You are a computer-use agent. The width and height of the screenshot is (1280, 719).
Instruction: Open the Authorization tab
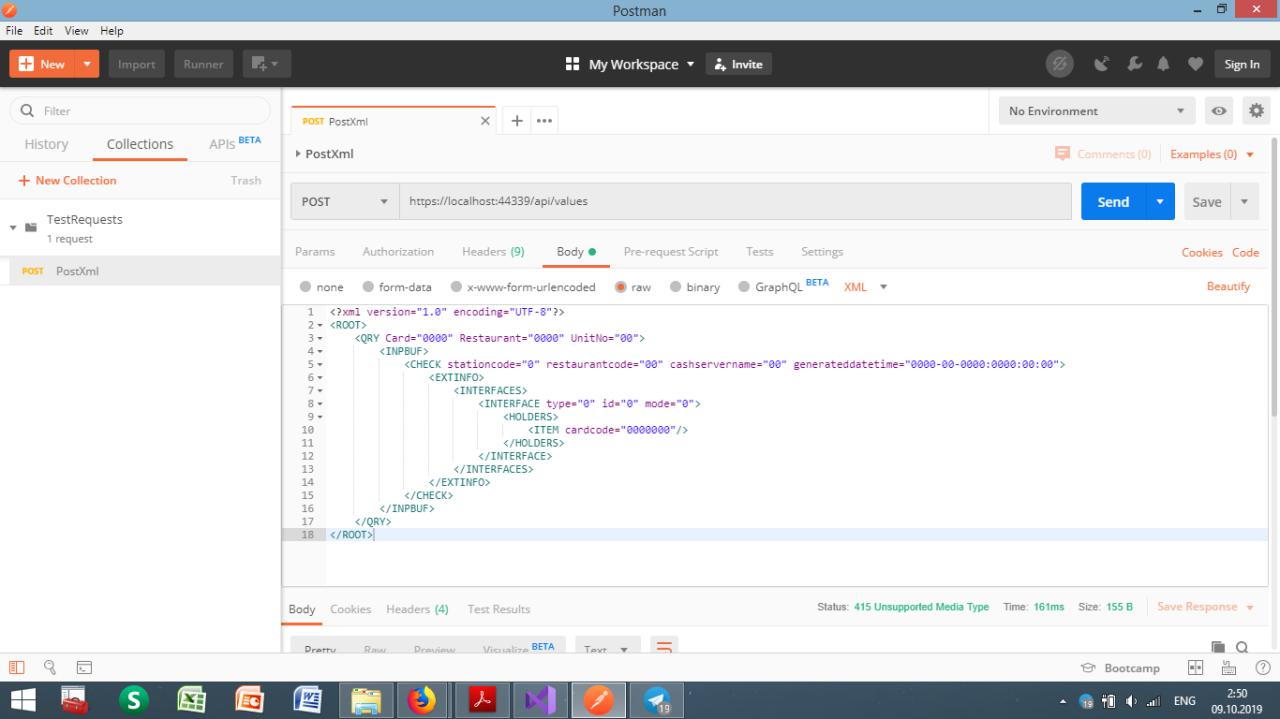point(398,251)
